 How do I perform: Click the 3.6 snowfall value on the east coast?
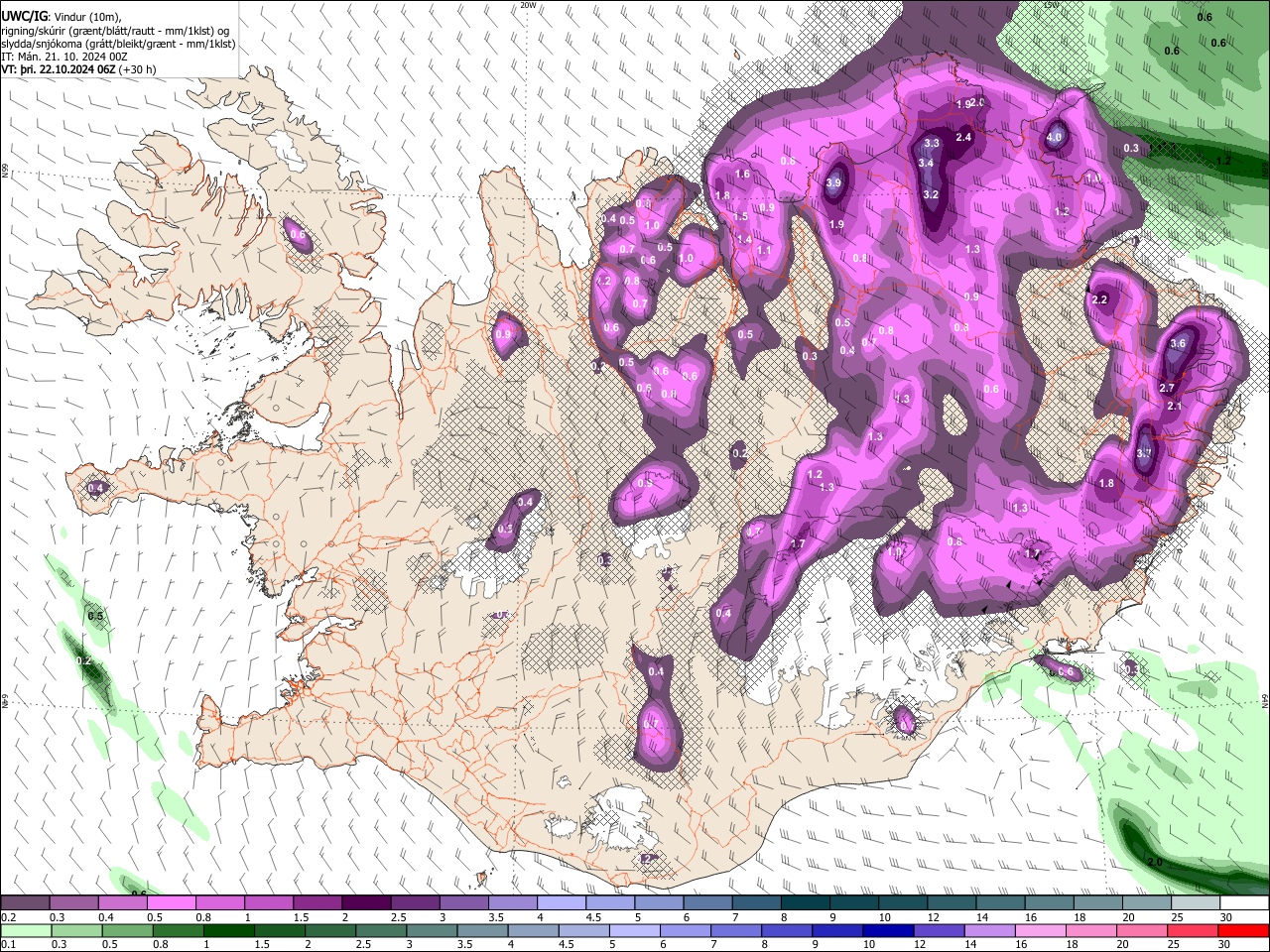pyautogui.click(x=1178, y=344)
